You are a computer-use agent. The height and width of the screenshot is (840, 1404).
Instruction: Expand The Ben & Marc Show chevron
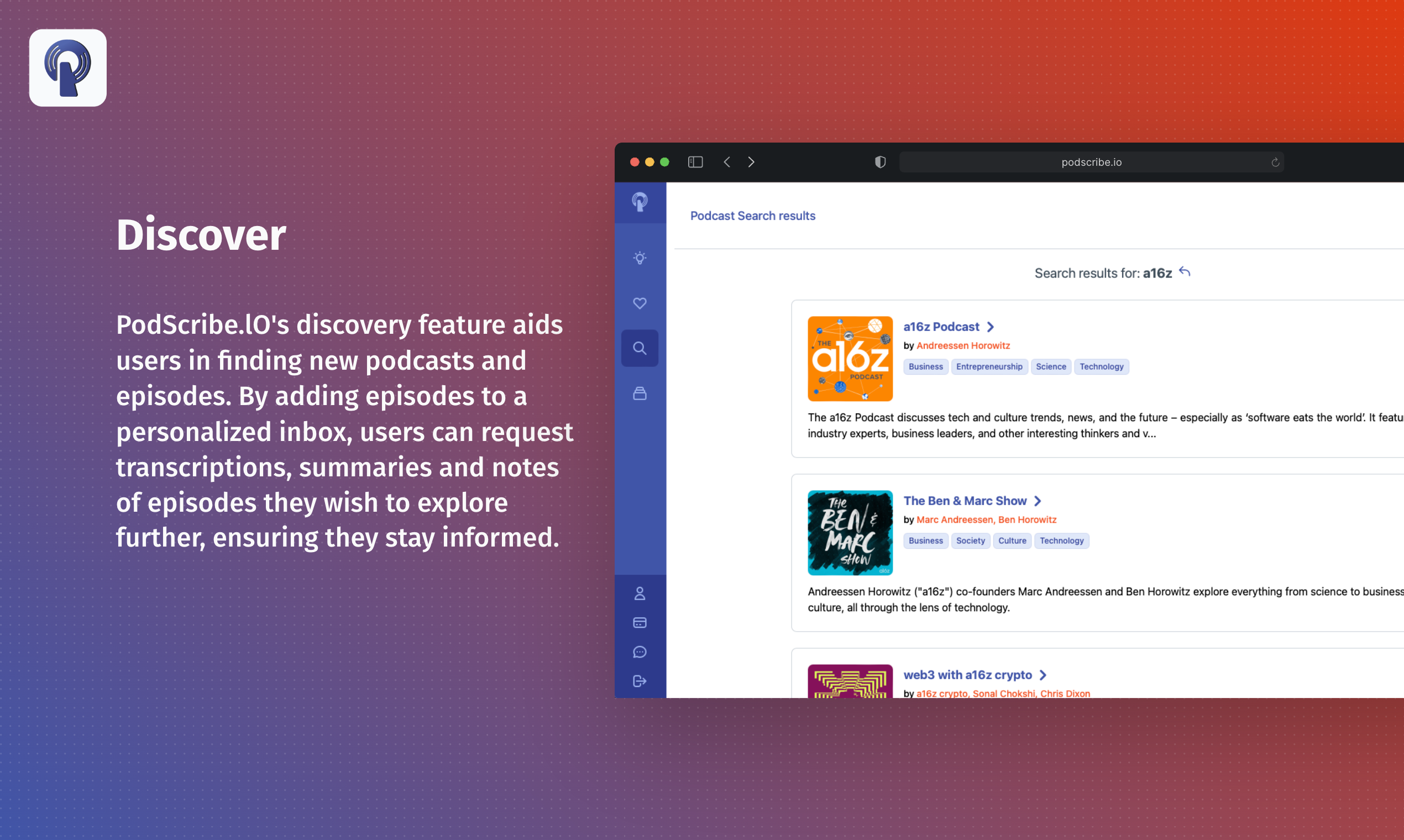1038,501
